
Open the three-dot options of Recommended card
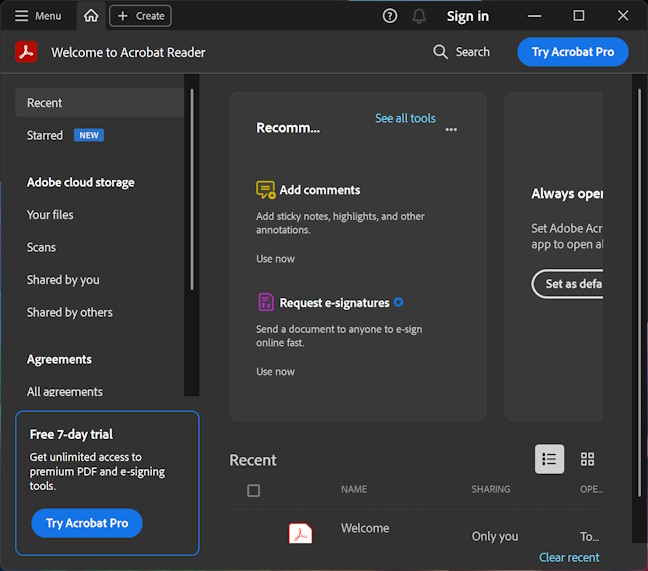click(451, 130)
